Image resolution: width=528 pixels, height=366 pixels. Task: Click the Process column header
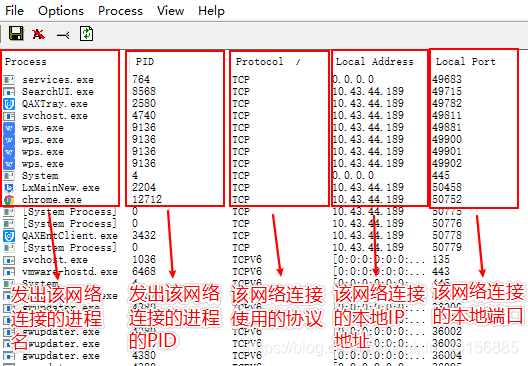[x=26, y=62]
